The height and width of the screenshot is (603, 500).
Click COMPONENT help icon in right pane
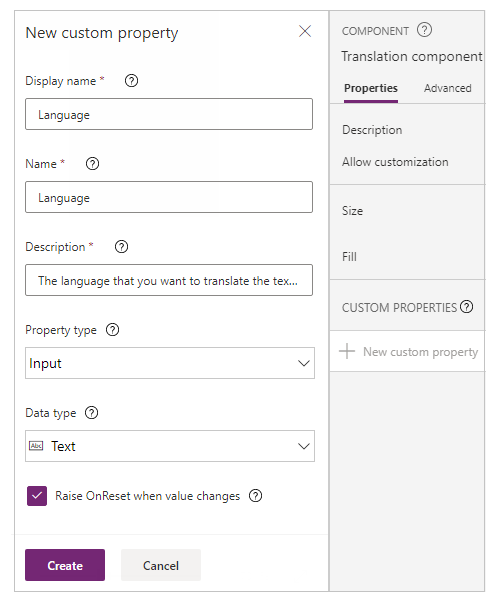point(425,30)
